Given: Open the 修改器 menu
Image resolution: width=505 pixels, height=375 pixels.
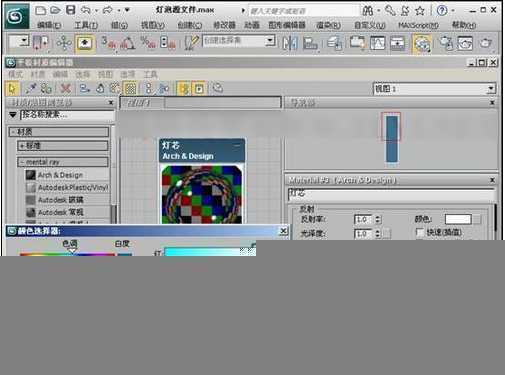Looking at the screenshot, I should coord(224,25).
